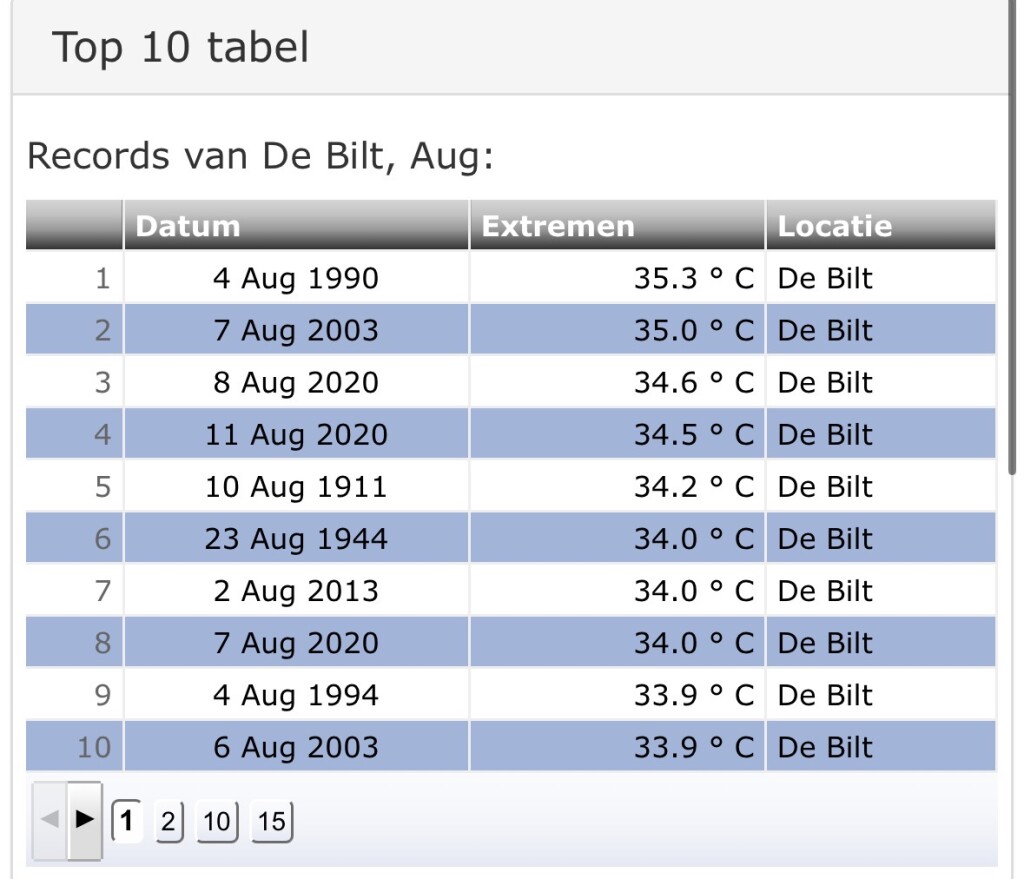Select rank 8 row, 7 Aug 2020
This screenshot has width=1024, height=879.
[x=511, y=643]
